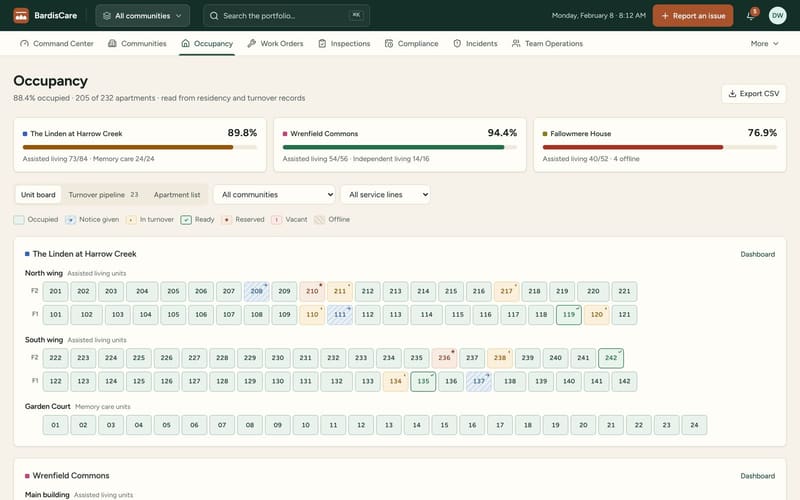Click the plus icon in Report an issue
The height and width of the screenshot is (500, 800).
pyautogui.click(x=665, y=16)
